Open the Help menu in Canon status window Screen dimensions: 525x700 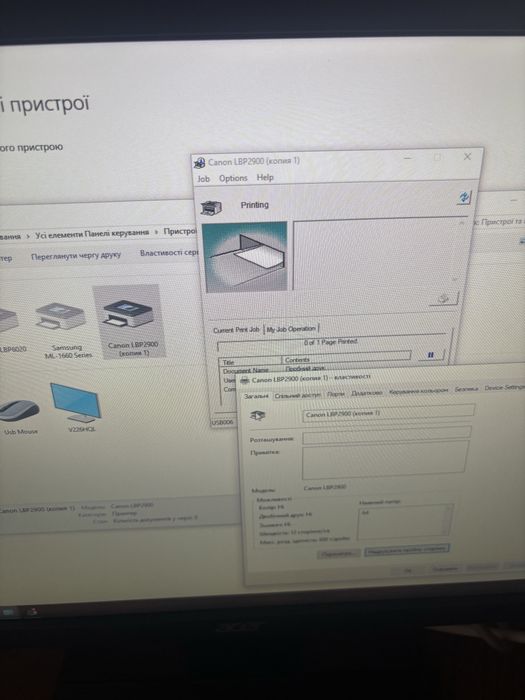(265, 177)
